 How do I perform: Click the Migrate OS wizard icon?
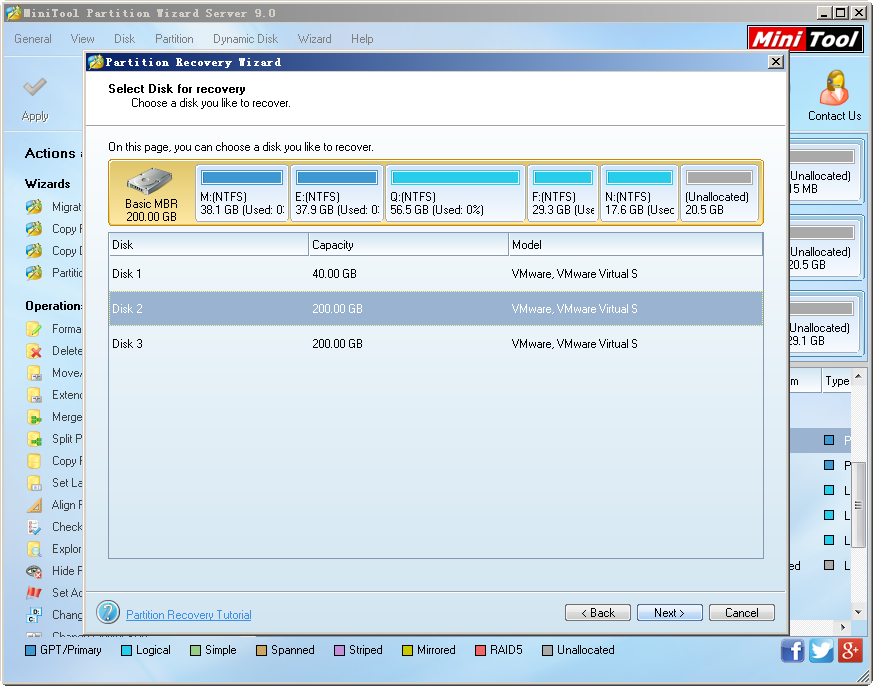tap(34, 207)
